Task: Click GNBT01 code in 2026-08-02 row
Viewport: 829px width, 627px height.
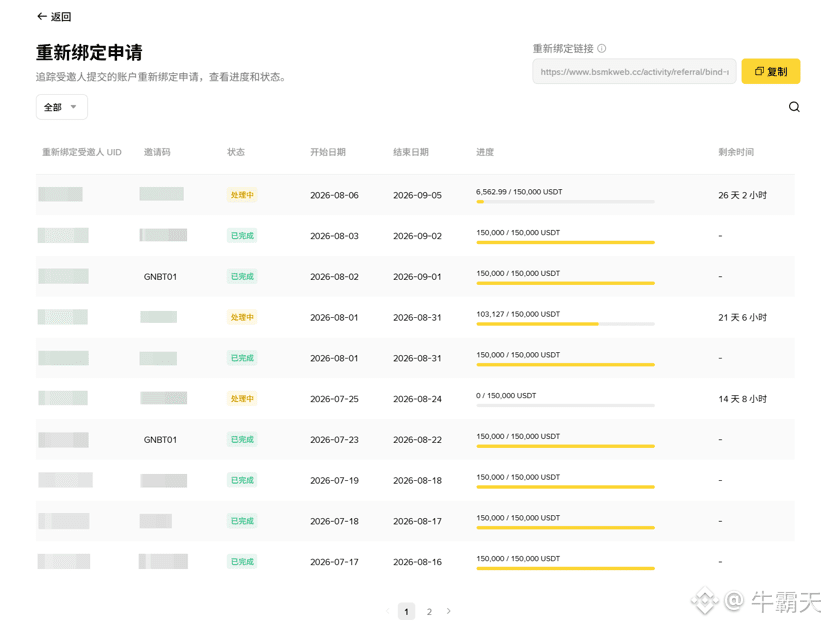Action: [x=160, y=276]
